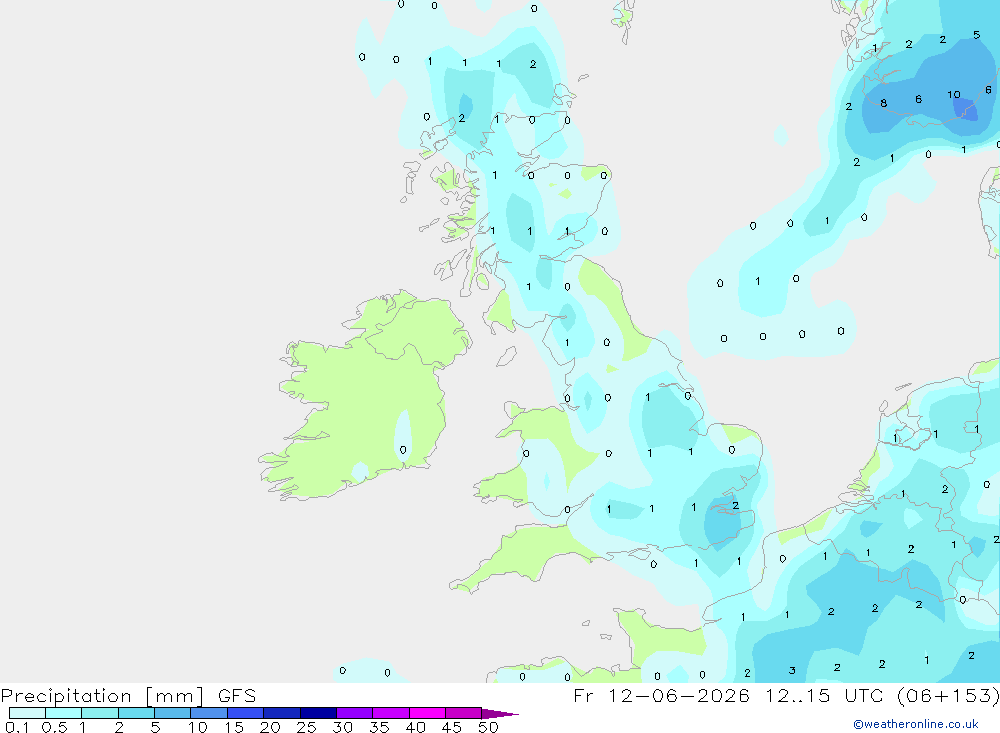Click the 35–40 mm purple legend segment
The image size is (1000, 733).
[391, 713]
